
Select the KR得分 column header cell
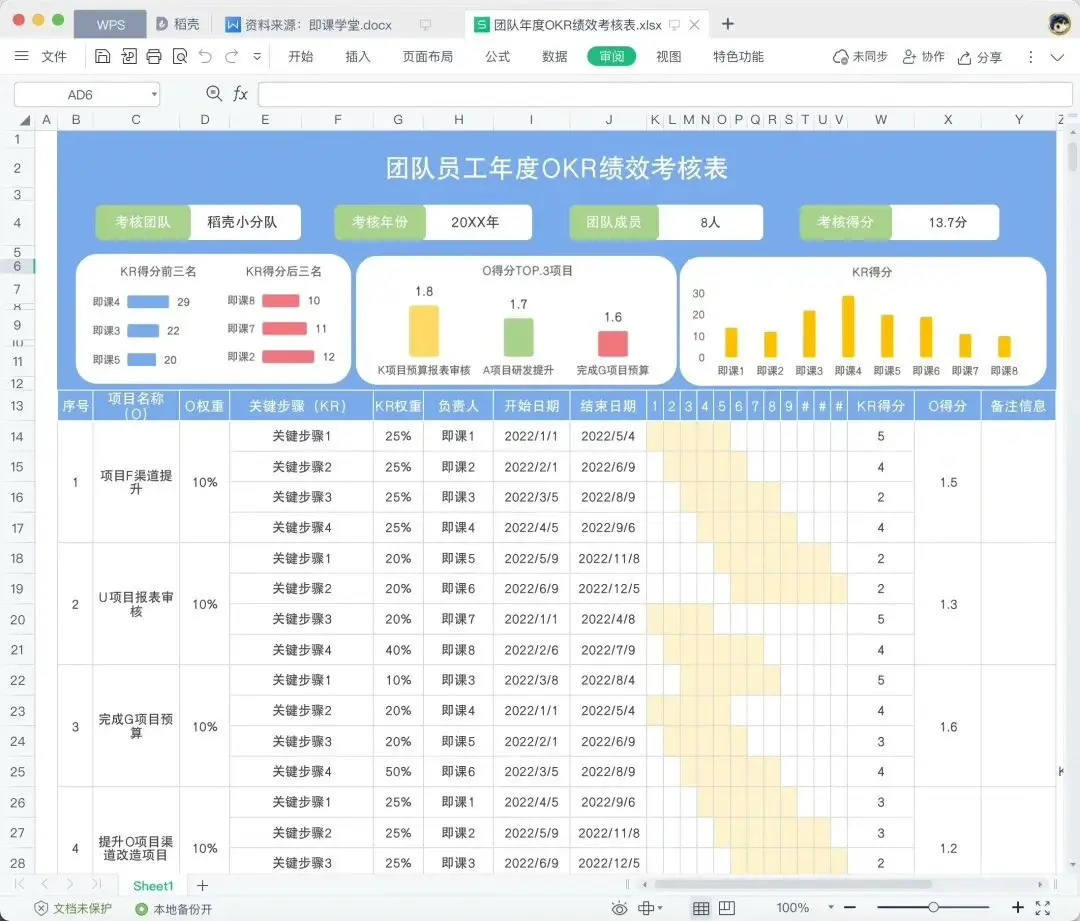pyautogui.click(x=880, y=406)
